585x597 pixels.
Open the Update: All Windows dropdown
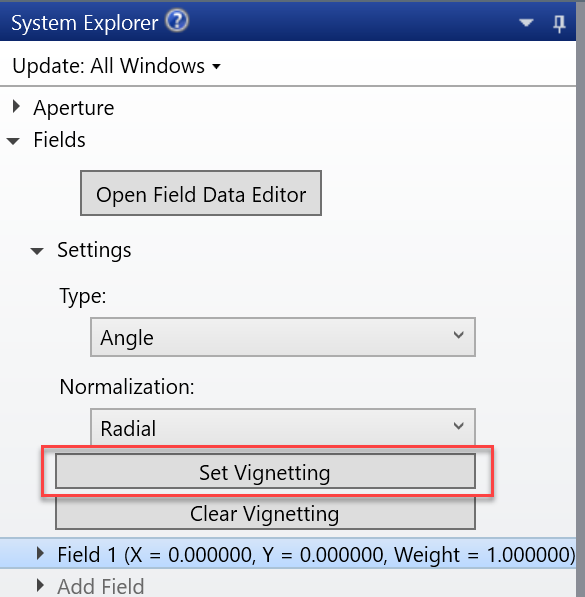[x=116, y=66]
